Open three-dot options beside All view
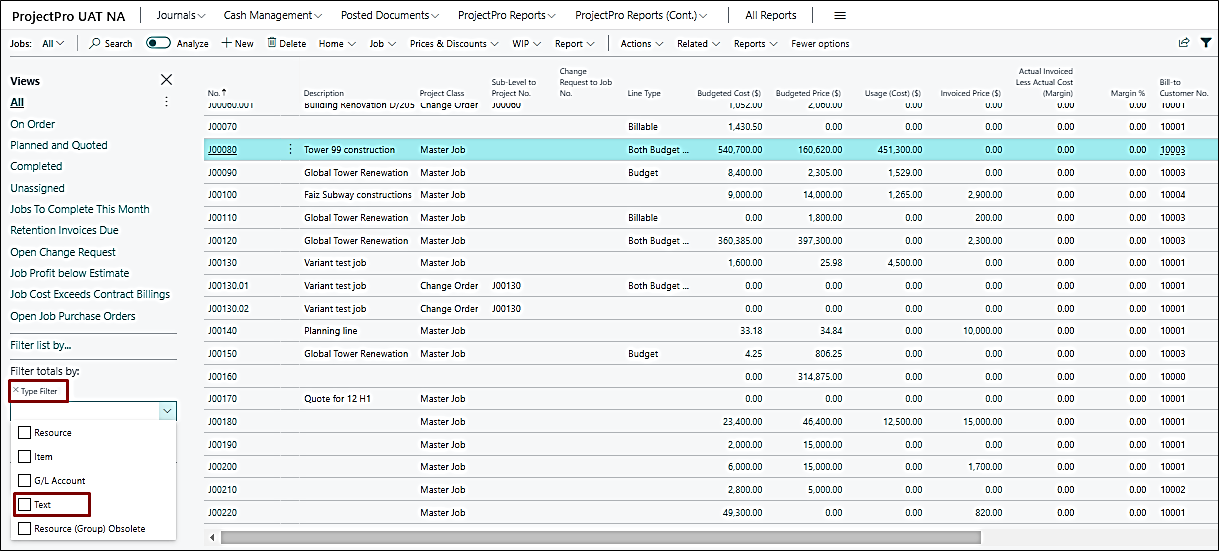The width and height of the screenshot is (1219, 551). pos(166,102)
